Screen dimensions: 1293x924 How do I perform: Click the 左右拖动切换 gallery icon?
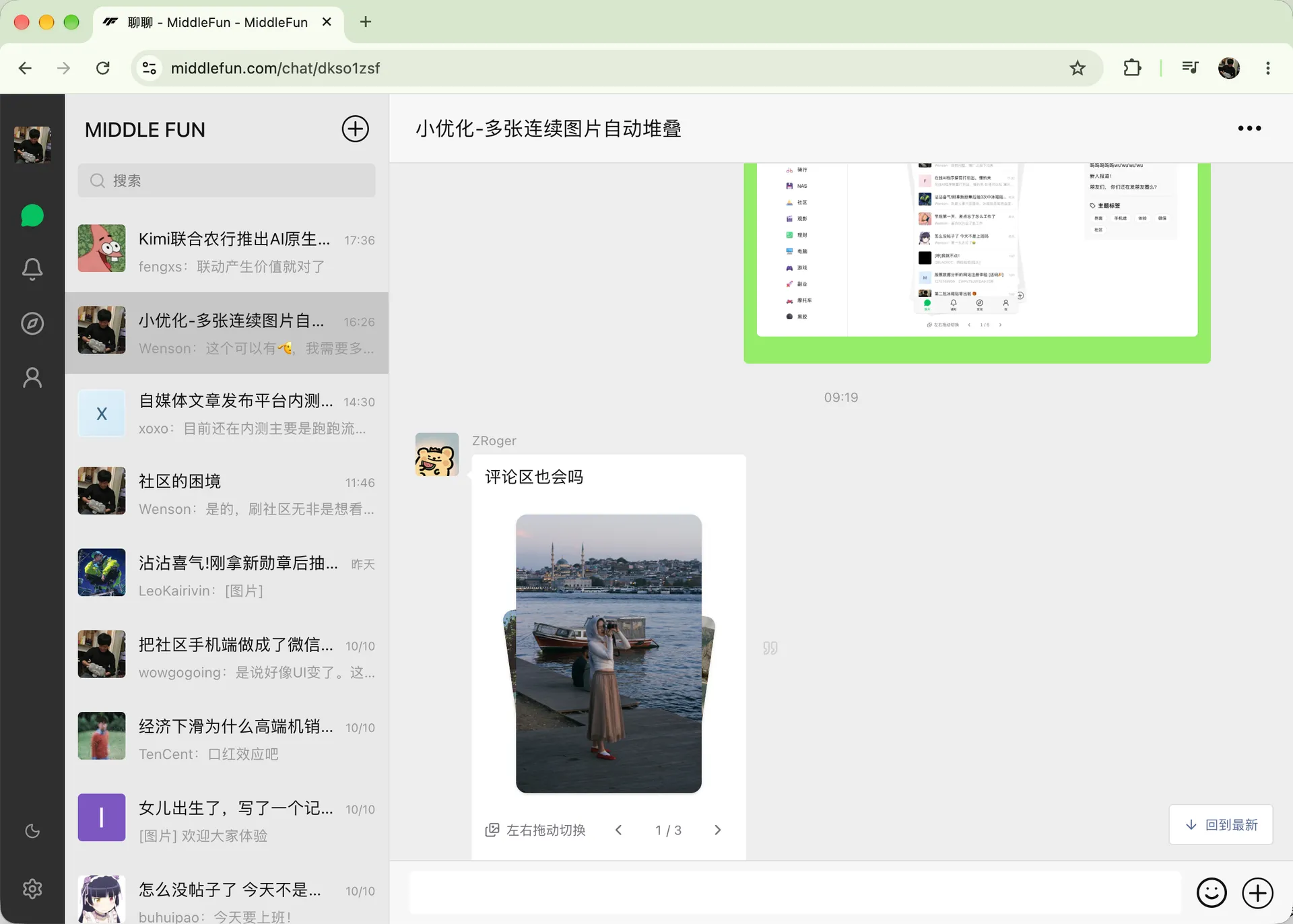click(492, 830)
